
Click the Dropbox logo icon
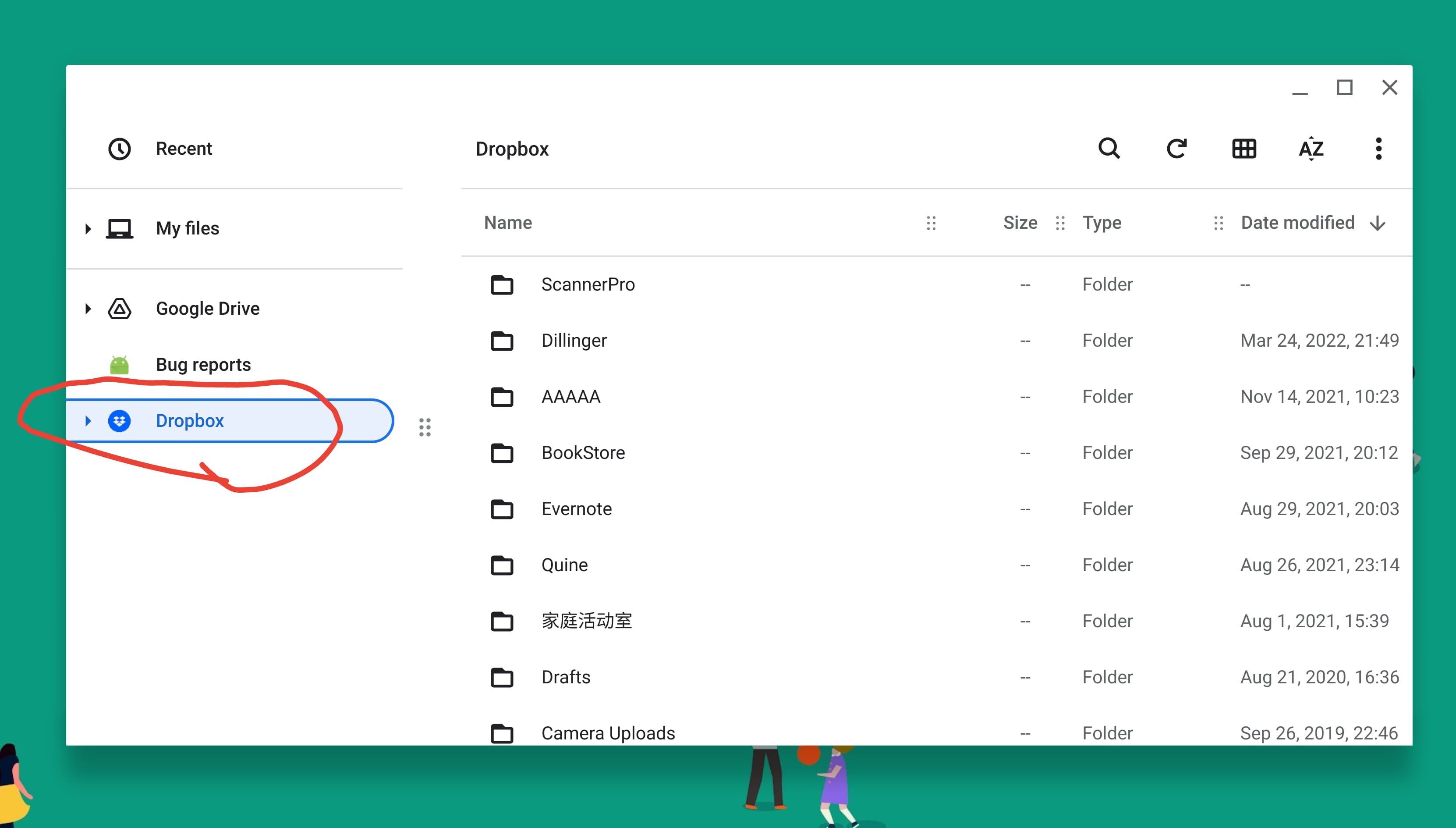pyautogui.click(x=119, y=421)
